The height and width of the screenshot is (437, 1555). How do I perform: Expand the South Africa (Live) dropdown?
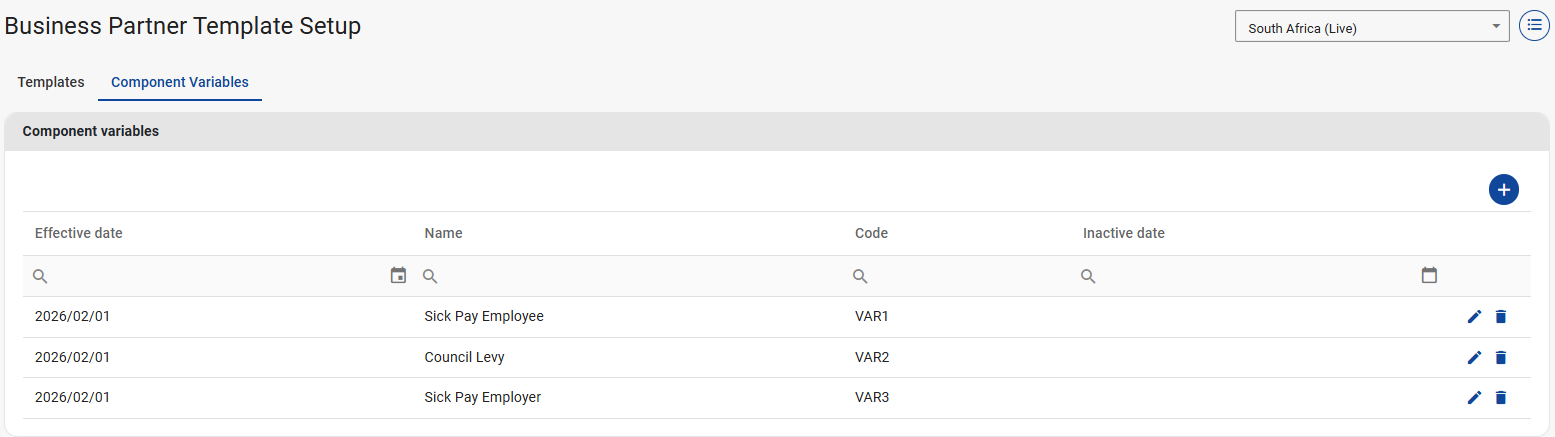coord(1372,27)
